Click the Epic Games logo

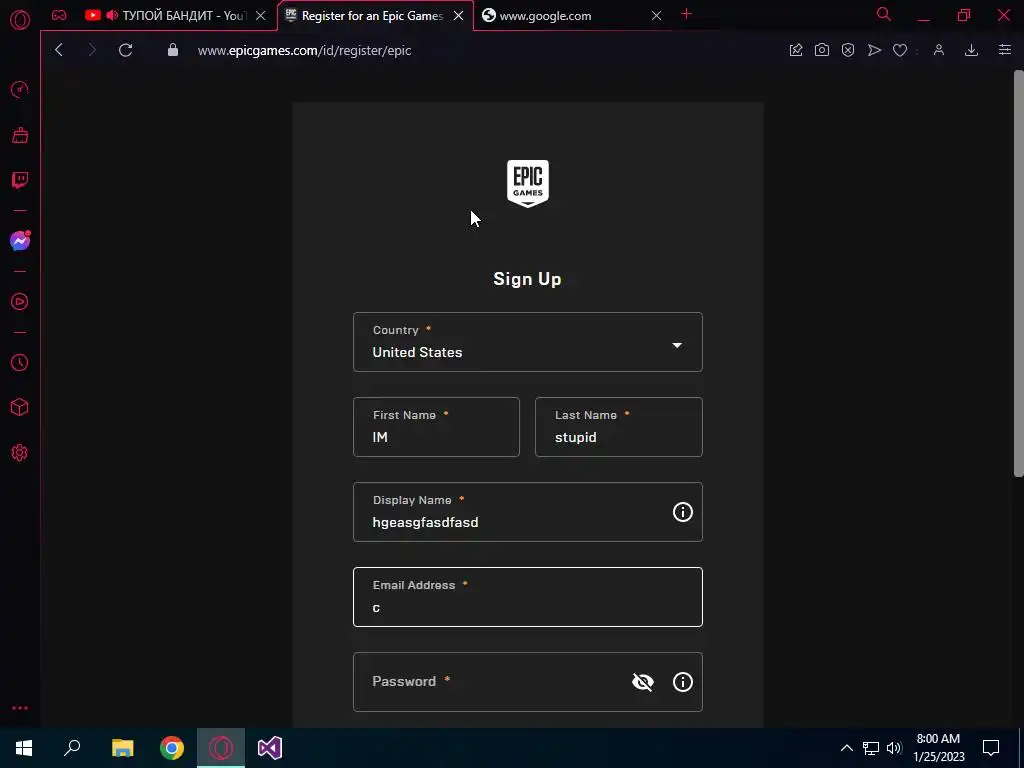pos(528,184)
